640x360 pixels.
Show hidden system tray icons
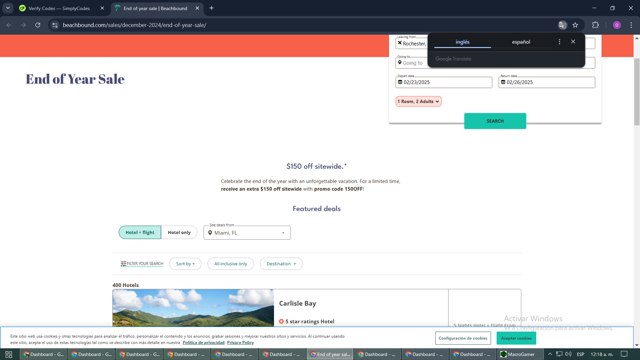(x=549, y=354)
